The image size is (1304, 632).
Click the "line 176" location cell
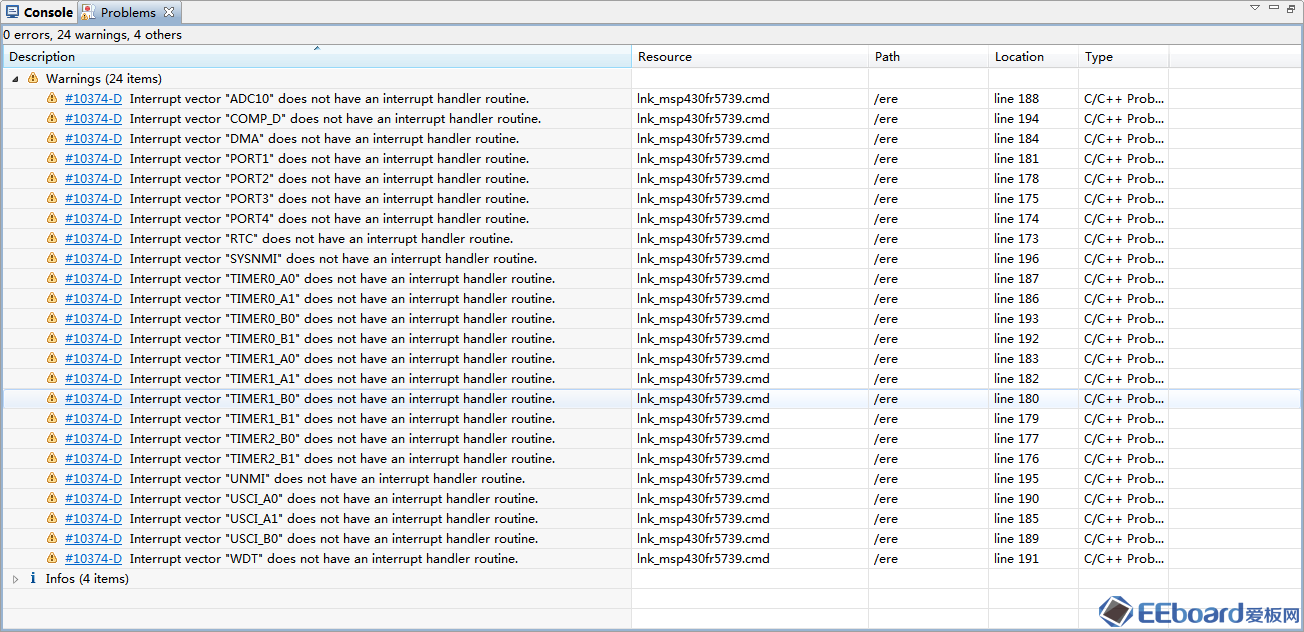tap(1016, 458)
